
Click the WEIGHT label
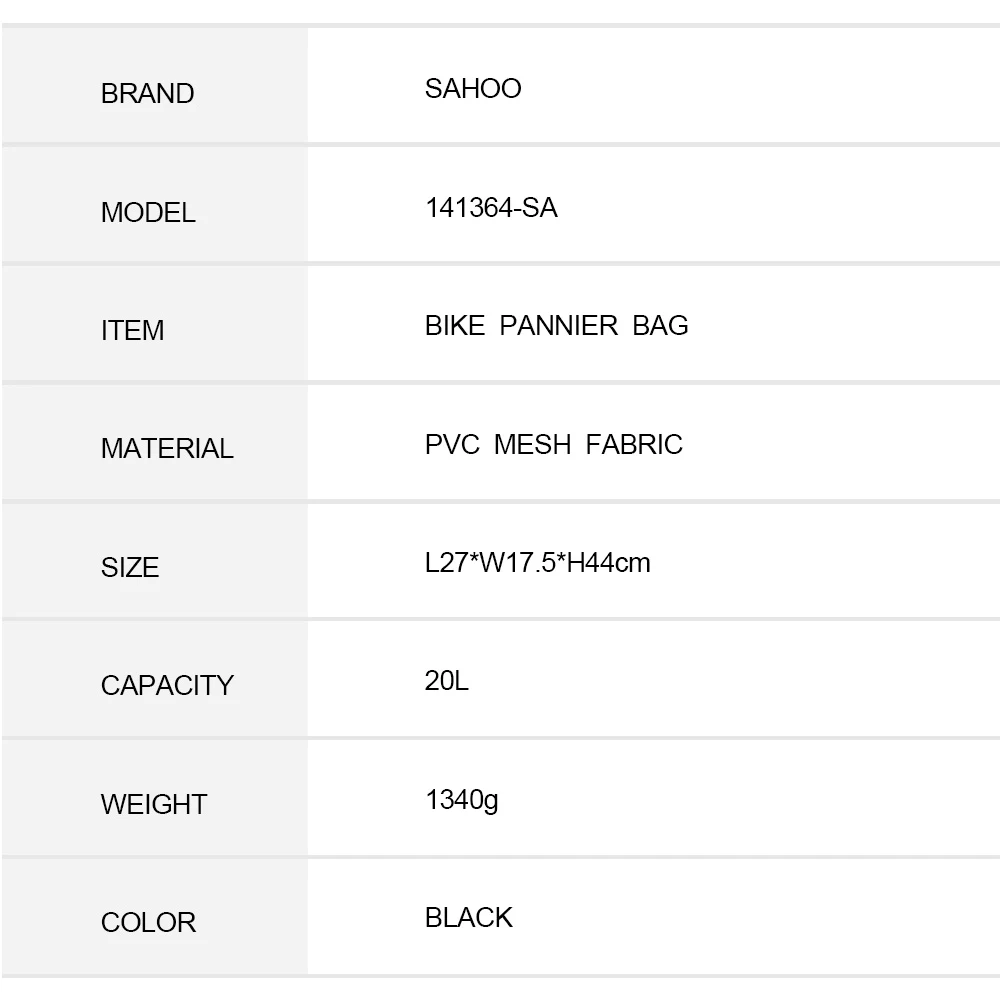(153, 804)
